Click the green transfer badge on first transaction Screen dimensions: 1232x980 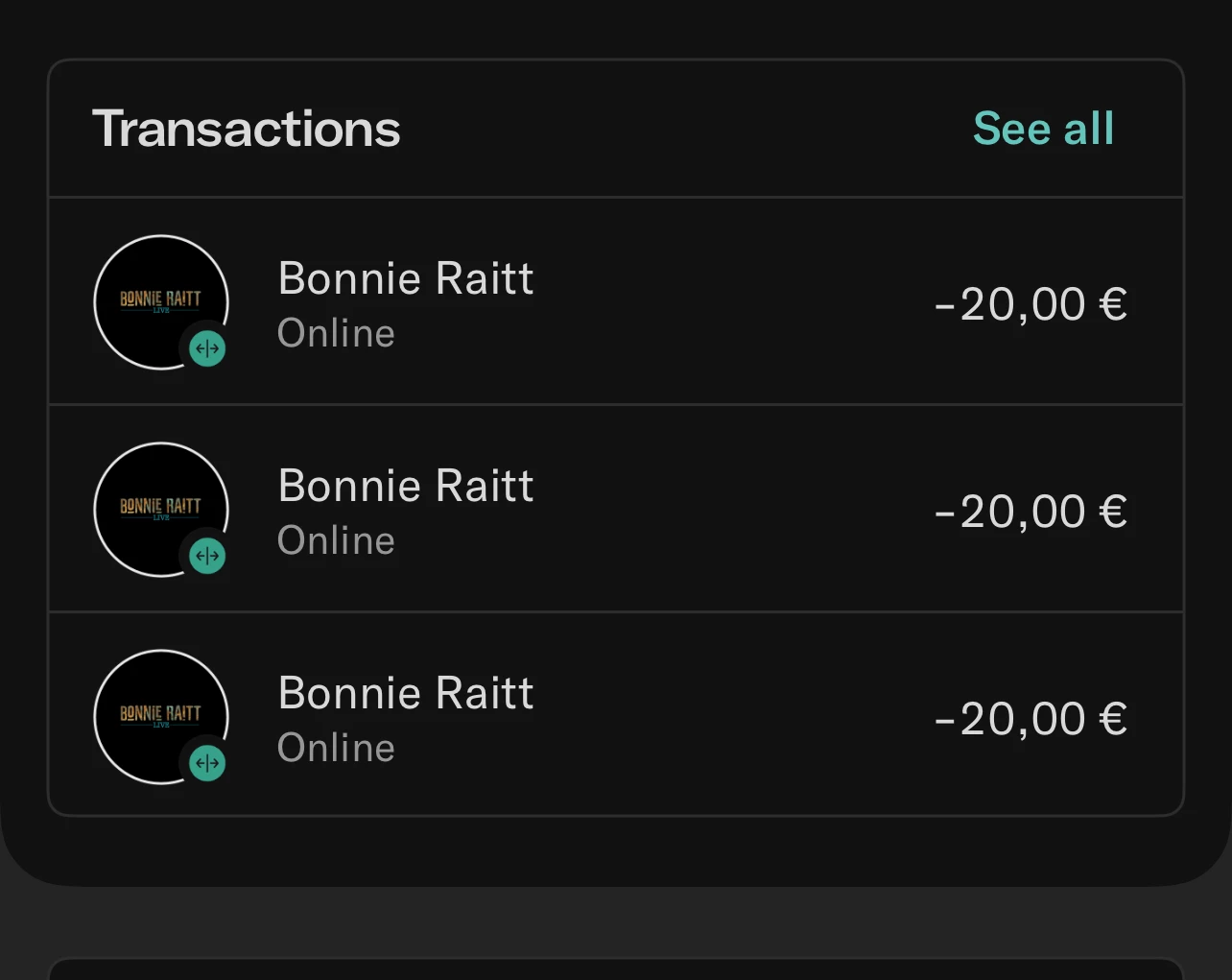click(207, 348)
